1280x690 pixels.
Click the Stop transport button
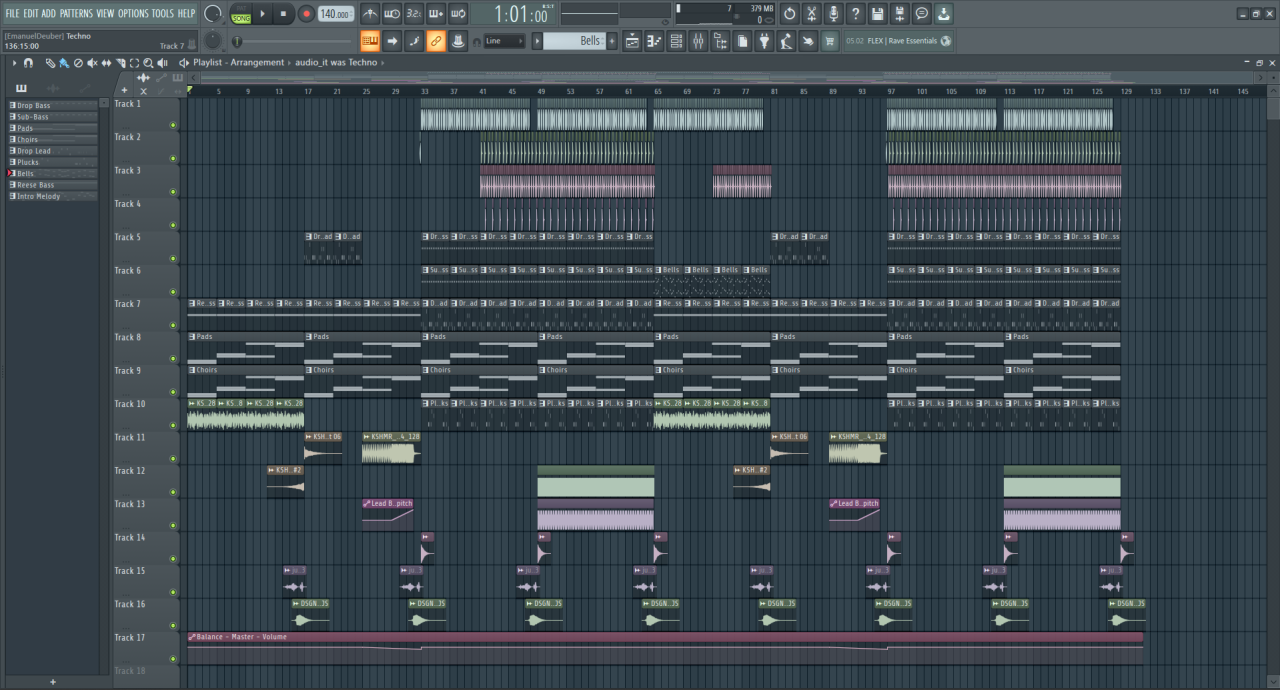[284, 14]
